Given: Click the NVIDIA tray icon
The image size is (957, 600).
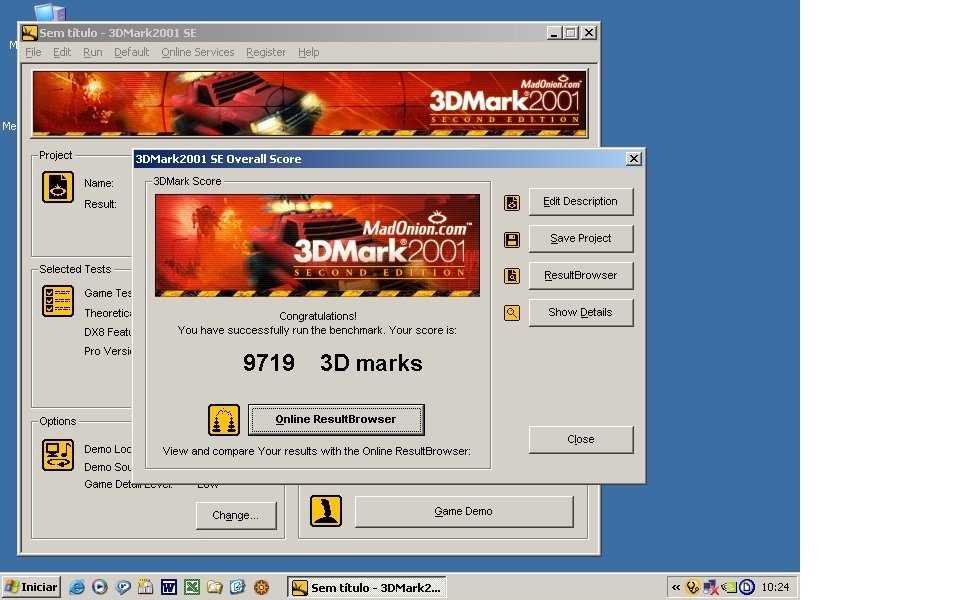Looking at the screenshot, I should pyautogui.click(x=729, y=587).
